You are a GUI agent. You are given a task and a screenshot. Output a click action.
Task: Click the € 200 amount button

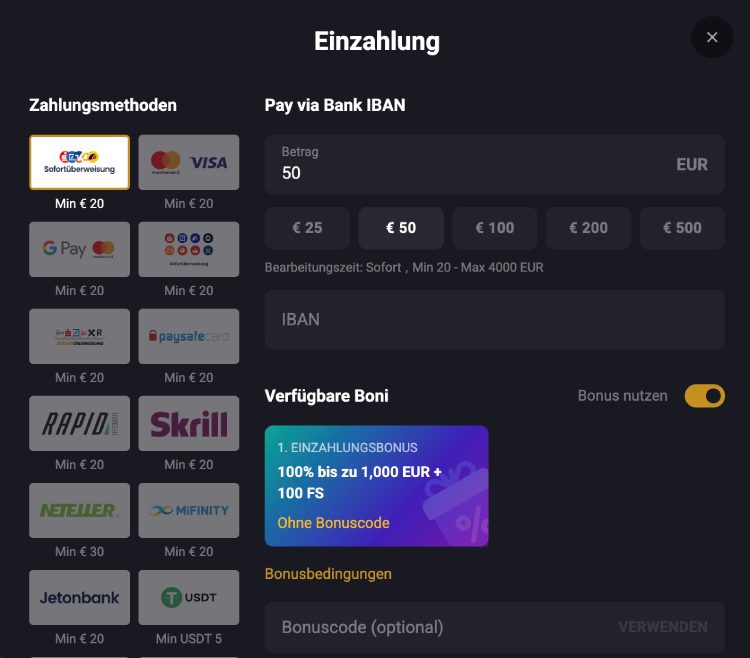click(588, 228)
